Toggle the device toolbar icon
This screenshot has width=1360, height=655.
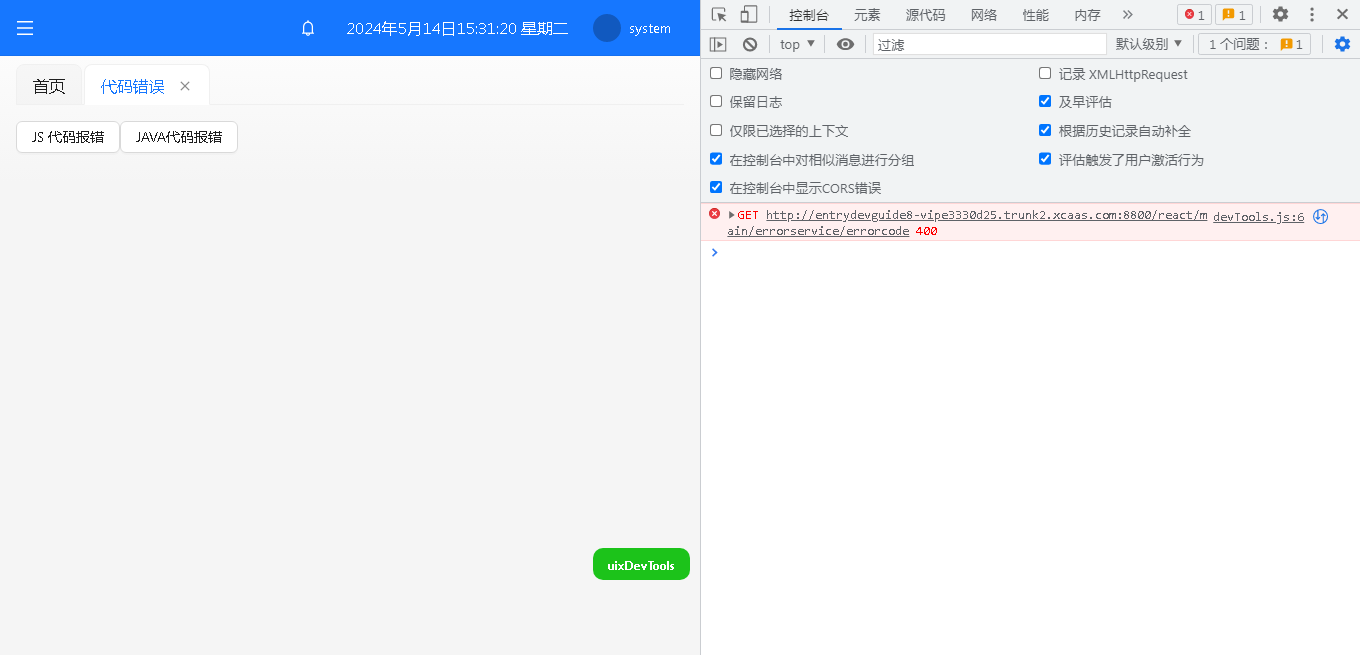coord(749,15)
